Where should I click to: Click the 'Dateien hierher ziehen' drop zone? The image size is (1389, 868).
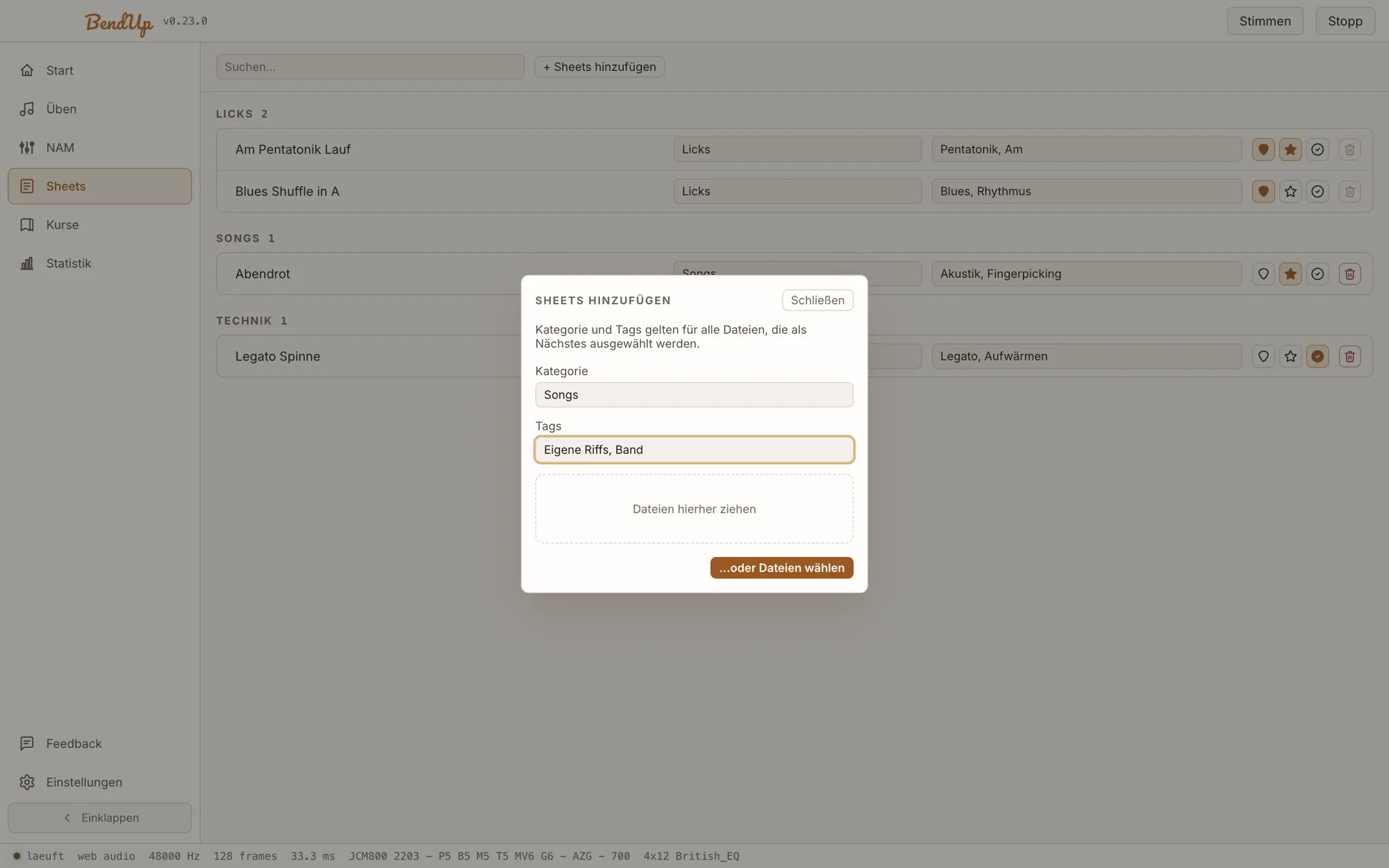pyautogui.click(x=694, y=509)
